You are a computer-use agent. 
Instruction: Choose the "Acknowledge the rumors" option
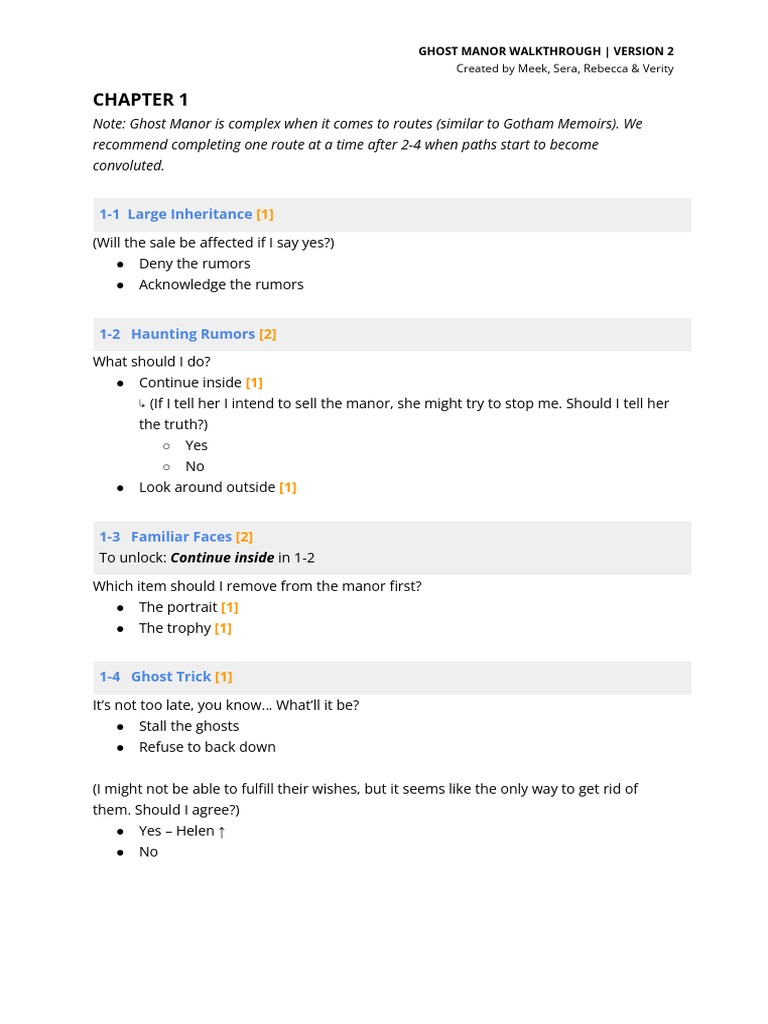pos(221,285)
